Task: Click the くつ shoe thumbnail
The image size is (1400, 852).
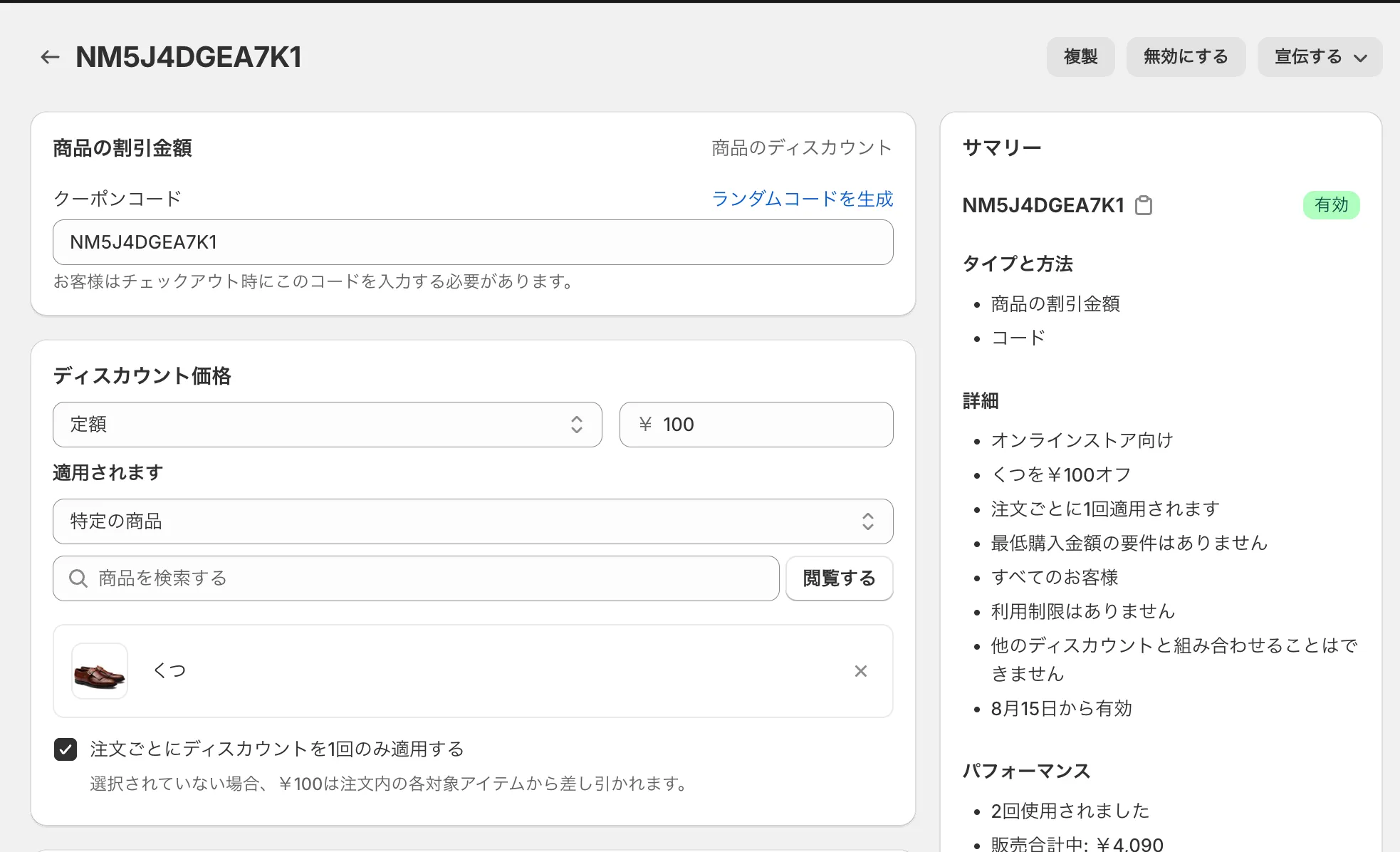Action: (100, 671)
